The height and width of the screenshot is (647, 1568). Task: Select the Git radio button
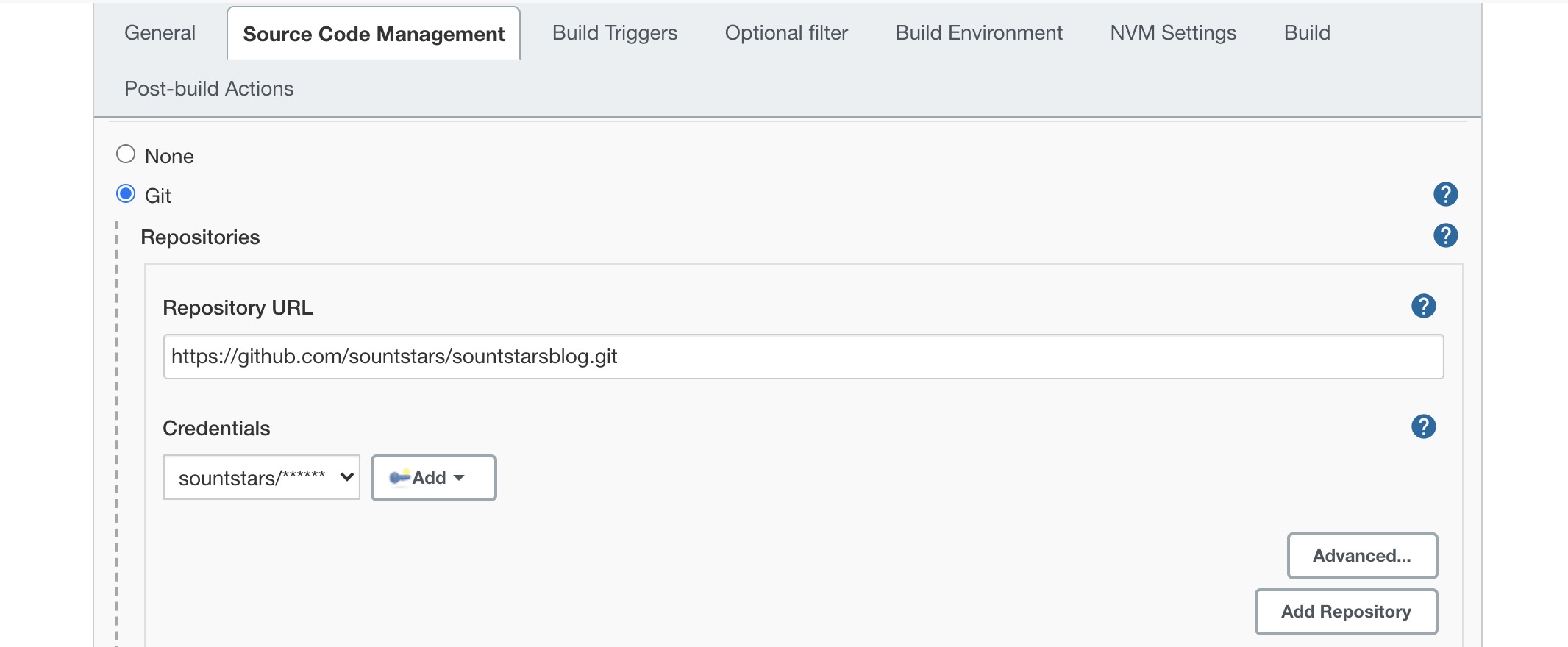point(126,194)
